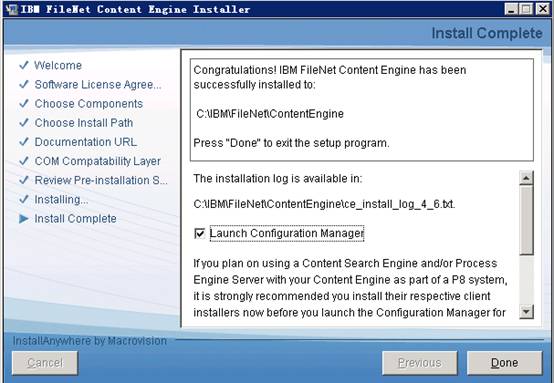
Task: Click the arrow beside Install Complete step
Action: coord(24,219)
